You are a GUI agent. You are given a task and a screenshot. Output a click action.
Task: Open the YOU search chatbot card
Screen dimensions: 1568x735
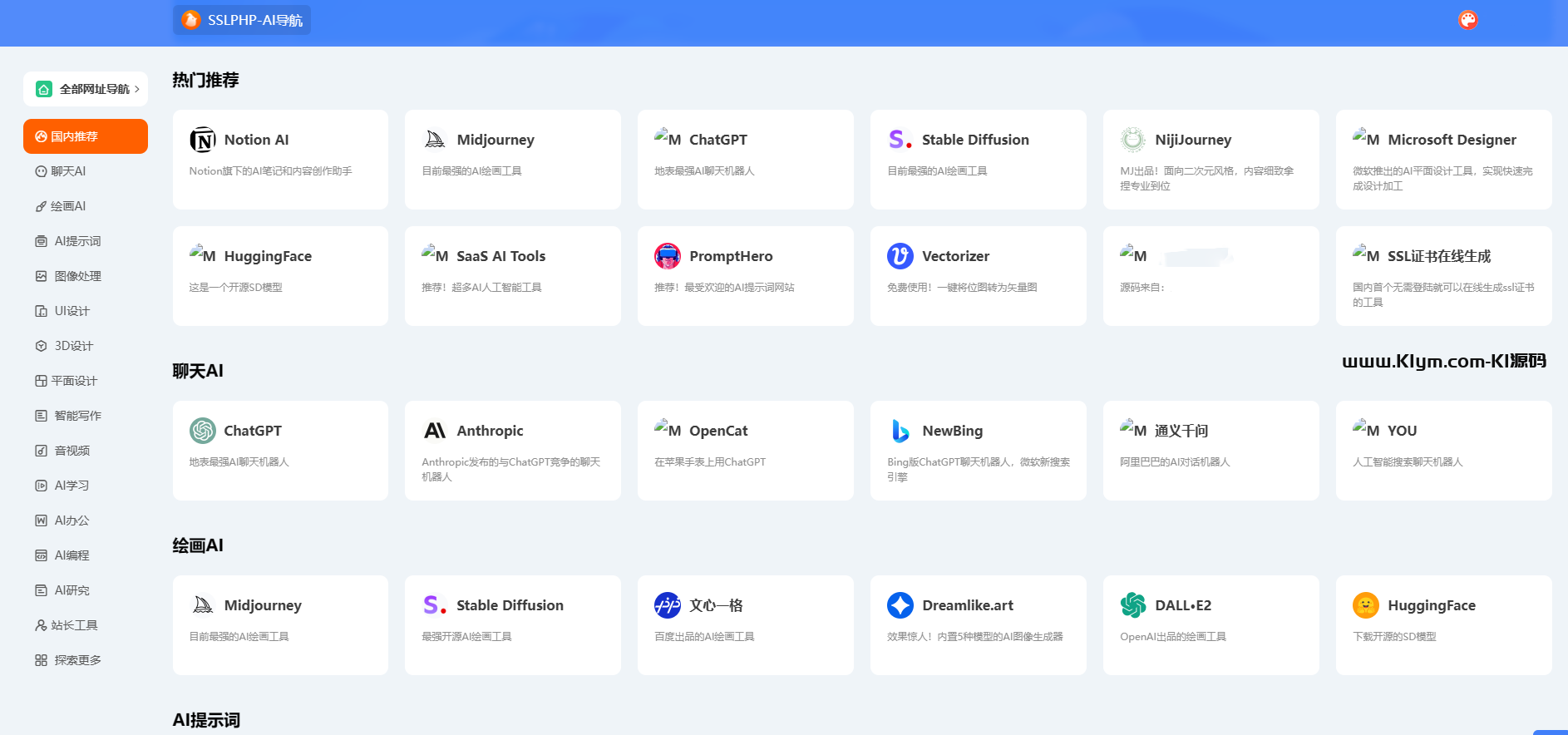1444,451
